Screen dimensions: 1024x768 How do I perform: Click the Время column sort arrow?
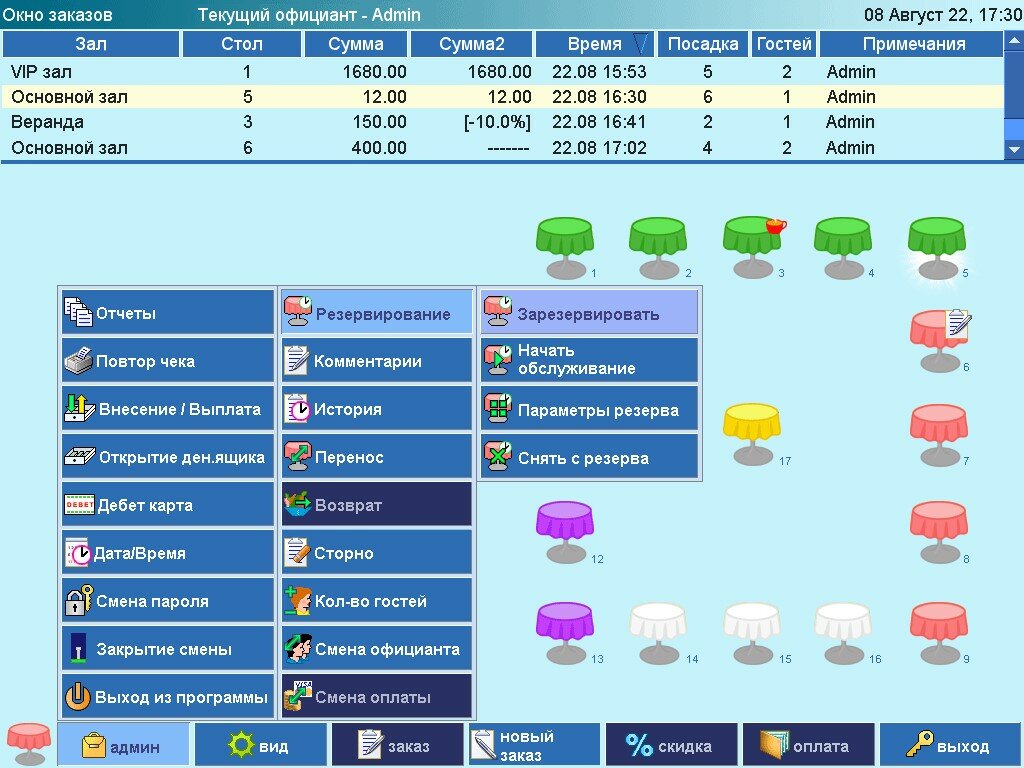point(641,44)
